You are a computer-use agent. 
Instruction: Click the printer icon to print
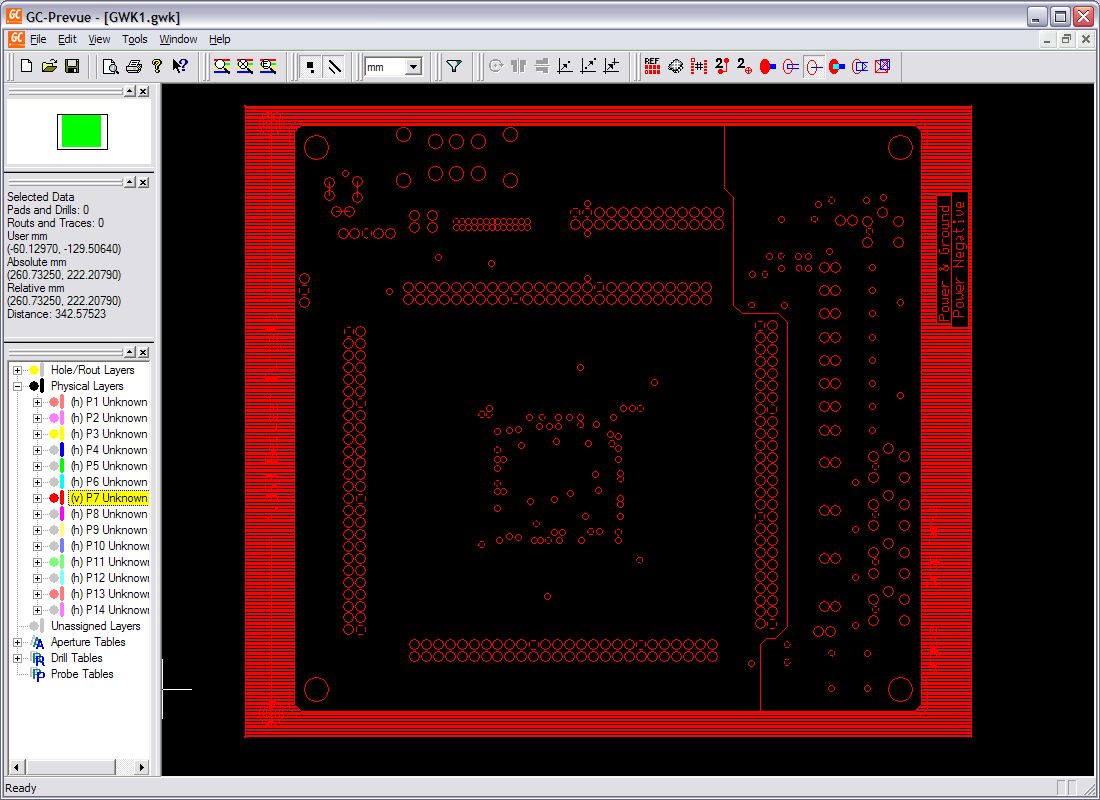(133, 66)
